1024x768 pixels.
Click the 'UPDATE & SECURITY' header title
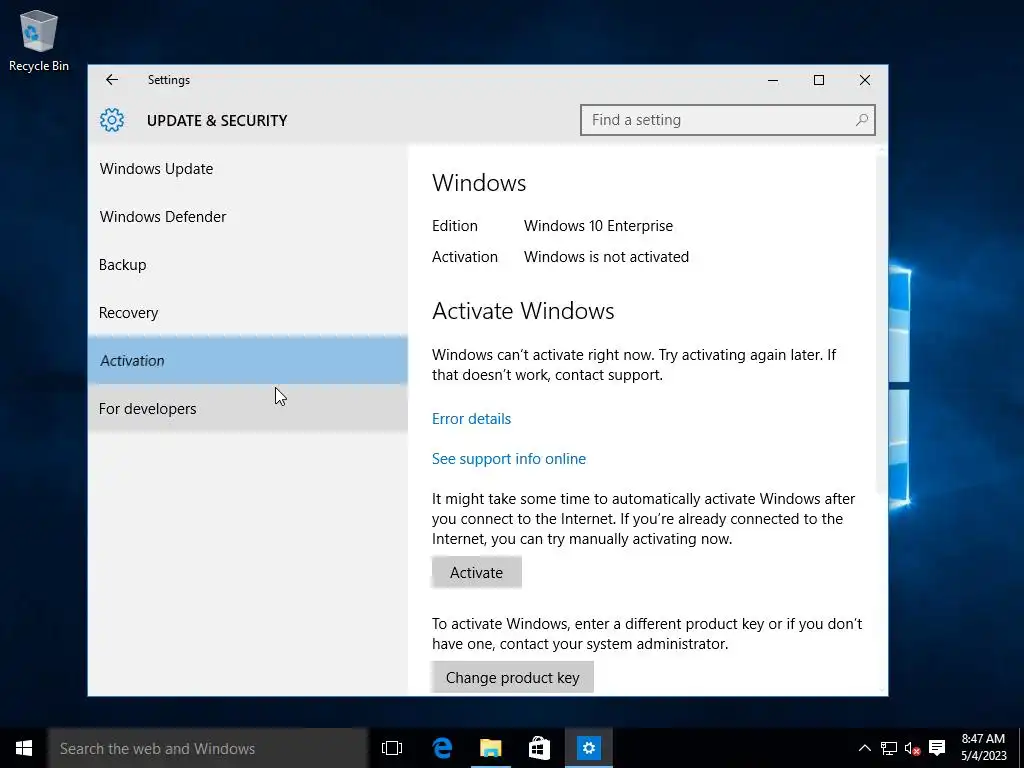(x=217, y=121)
